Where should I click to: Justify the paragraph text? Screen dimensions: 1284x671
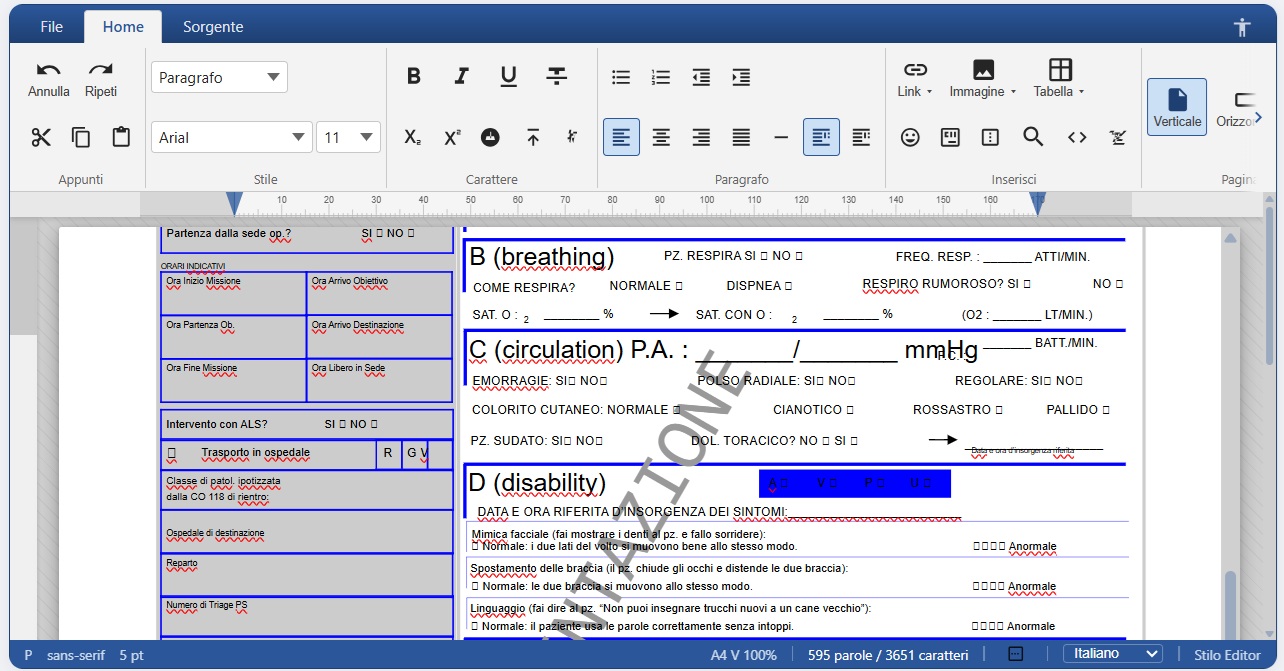tap(741, 137)
